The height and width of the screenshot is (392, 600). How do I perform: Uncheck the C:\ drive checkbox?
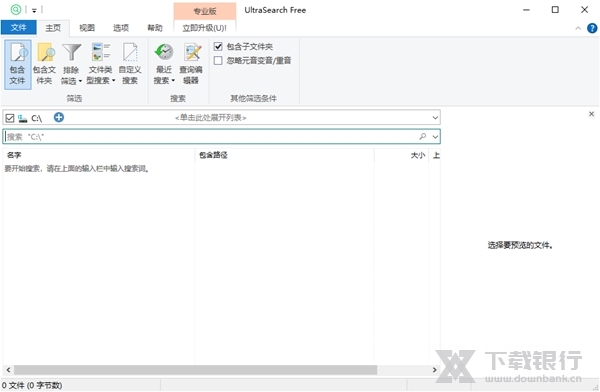click(x=10, y=118)
